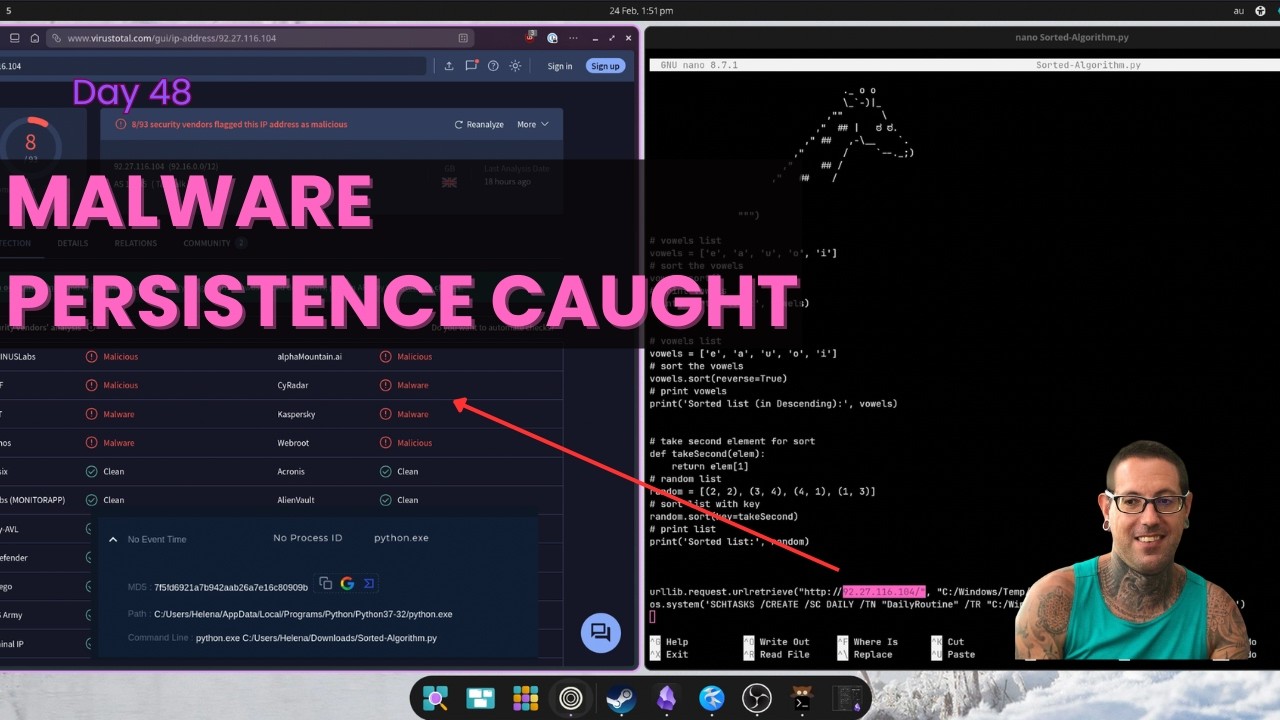Viewport: 1280px width, 720px height.
Task: Open the red ad-blocker extension icon
Action: 532,38
